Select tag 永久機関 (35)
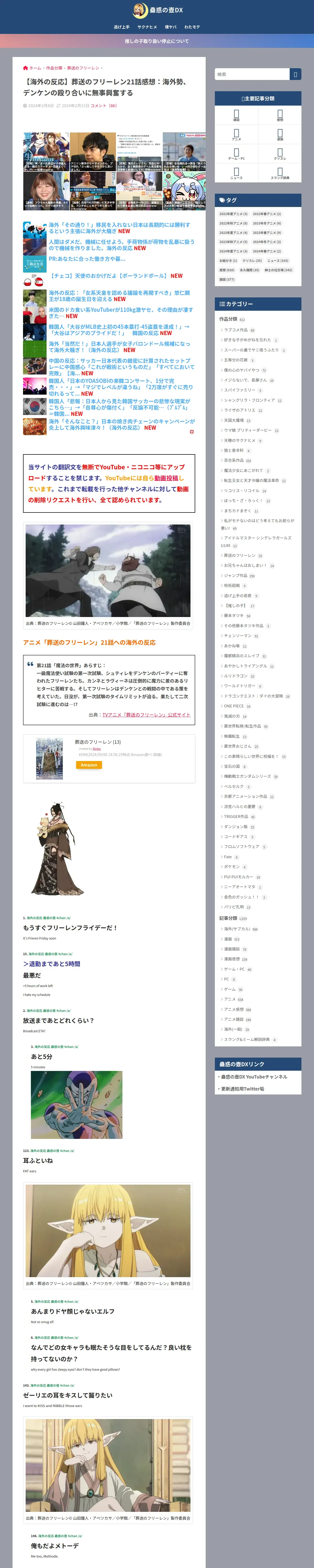Screen dimensions: 314x1568 249,270
